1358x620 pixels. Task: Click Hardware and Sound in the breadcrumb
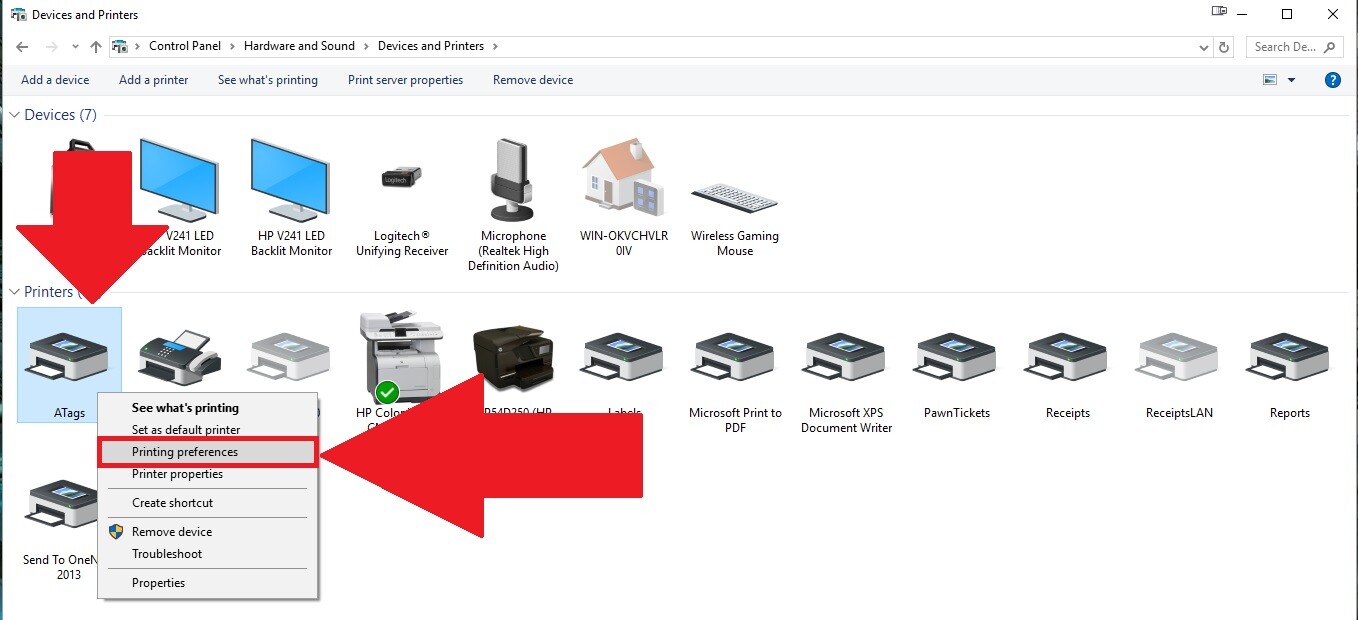pos(299,46)
